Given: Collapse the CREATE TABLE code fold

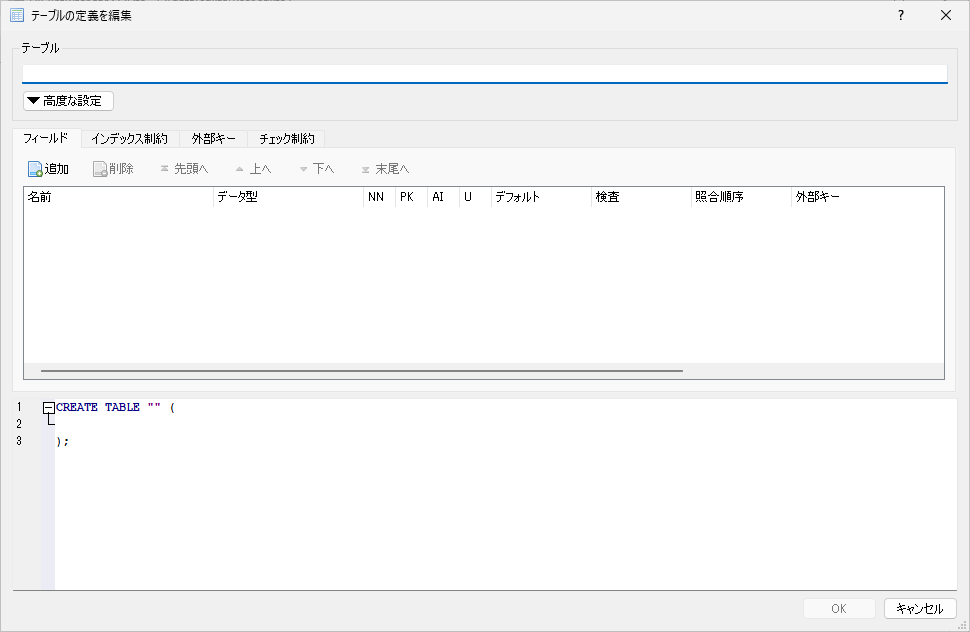Looking at the screenshot, I should (x=48, y=408).
